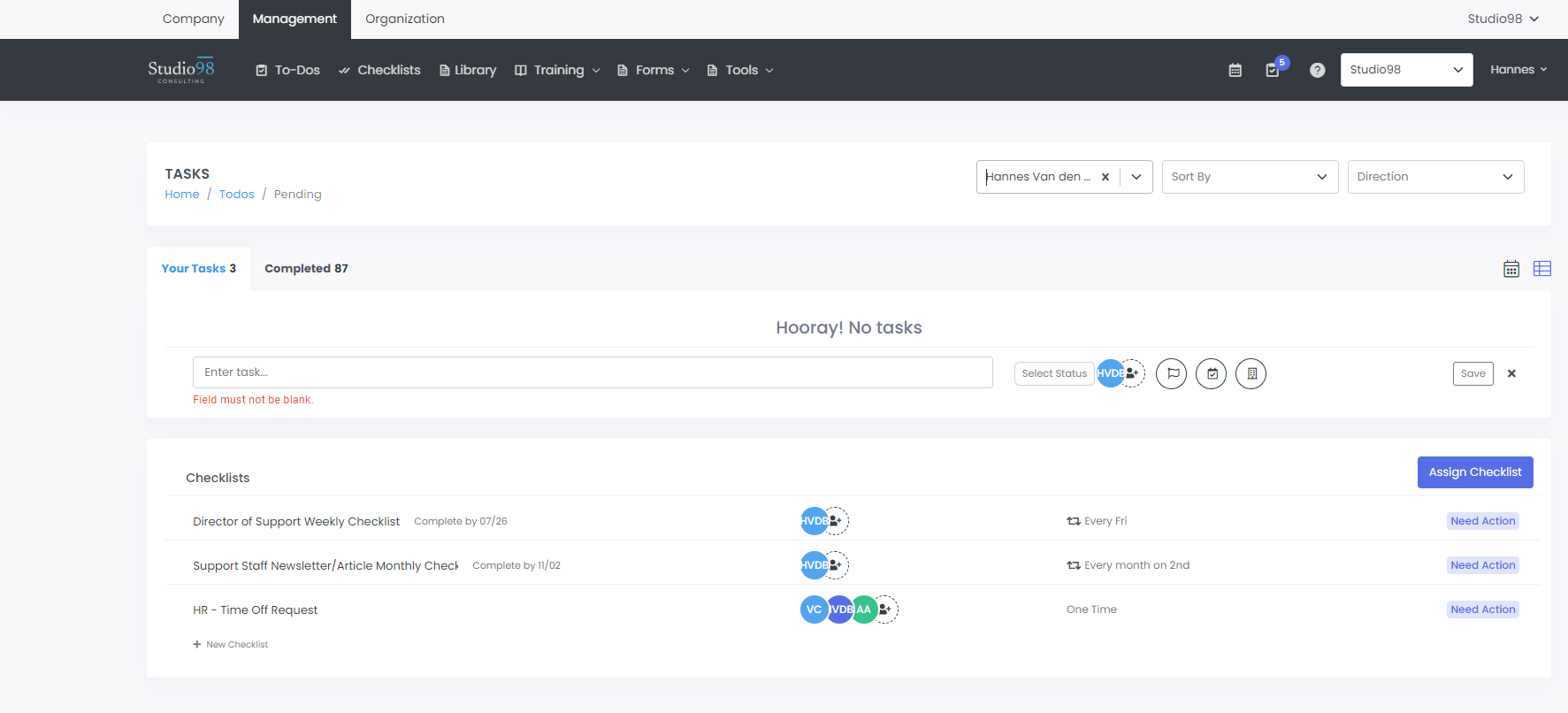Open the Select Status picker
This screenshot has height=713, width=1568.
tap(1054, 374)
